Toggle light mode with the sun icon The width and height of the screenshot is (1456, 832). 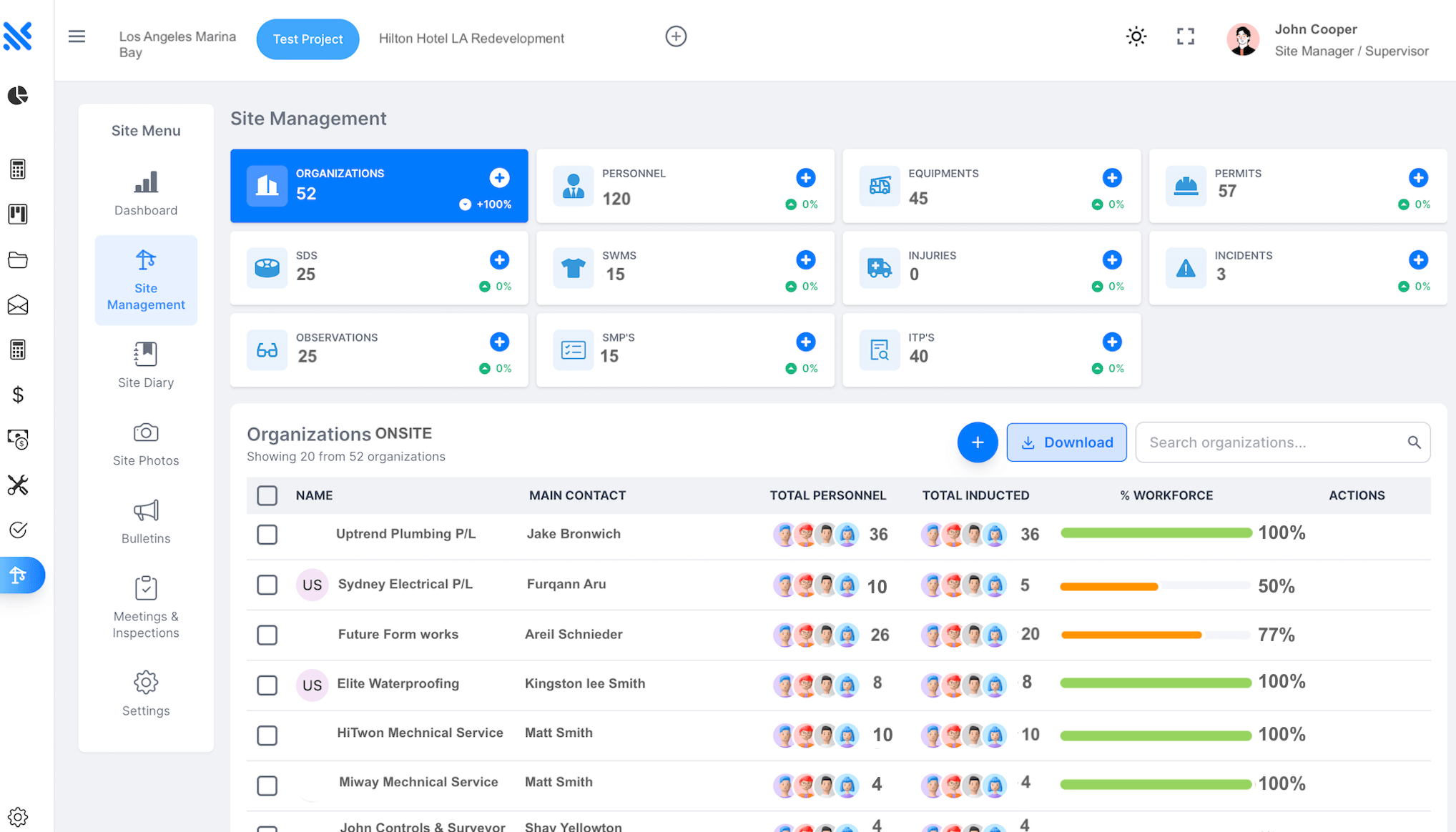coord(1136,36)
